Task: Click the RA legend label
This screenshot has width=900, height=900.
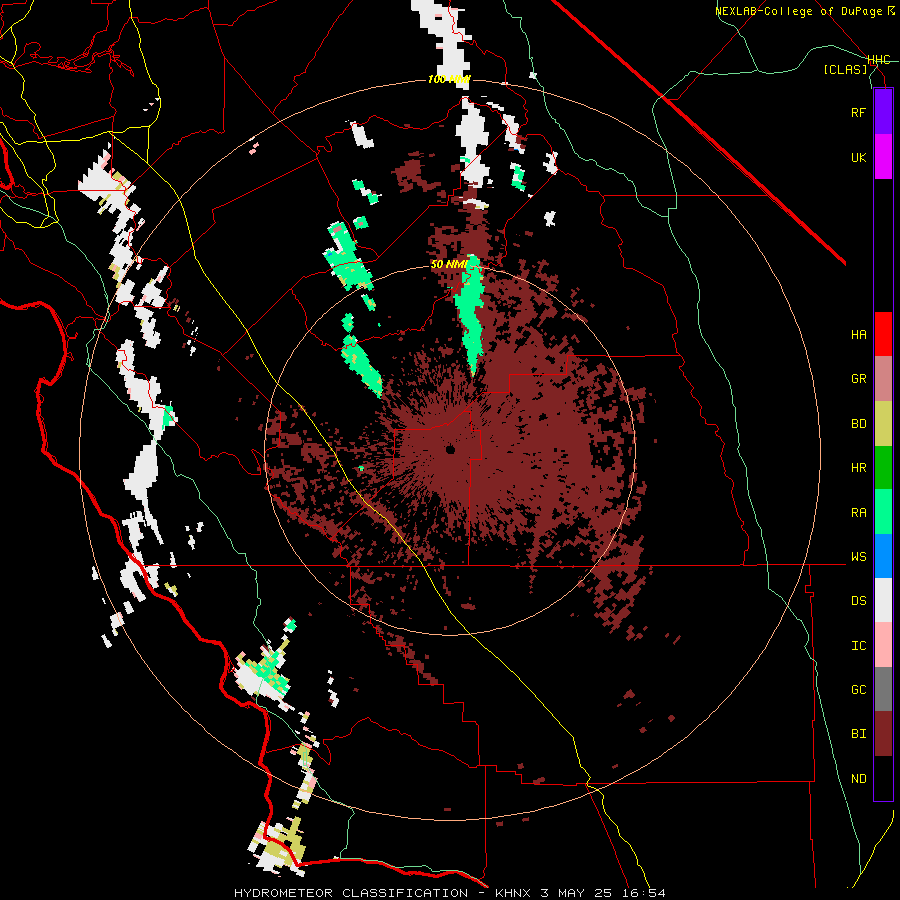Action: point(858,513)
